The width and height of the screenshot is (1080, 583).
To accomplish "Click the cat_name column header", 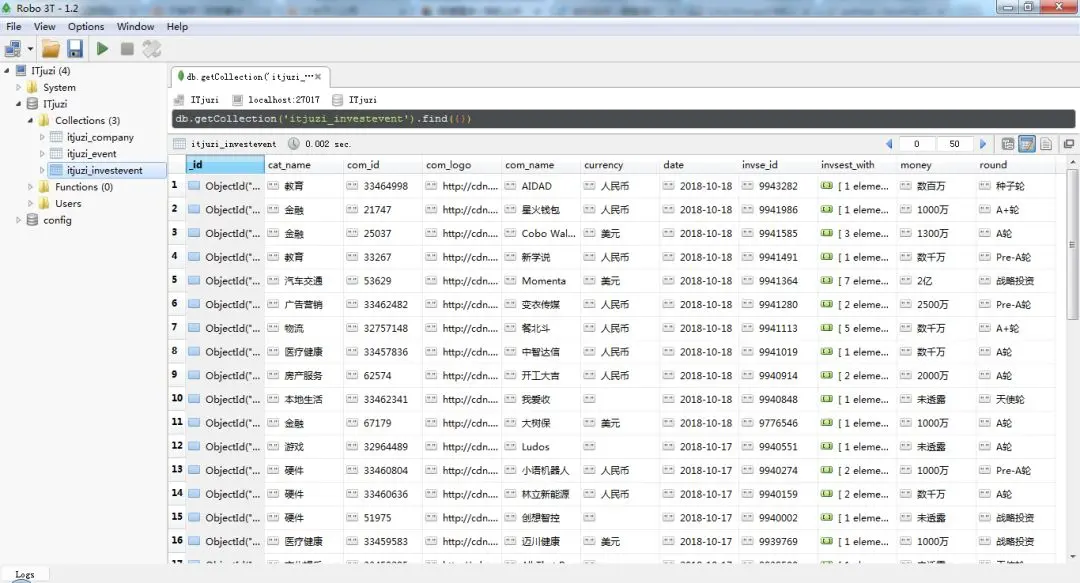I will [x=304, y=165].
